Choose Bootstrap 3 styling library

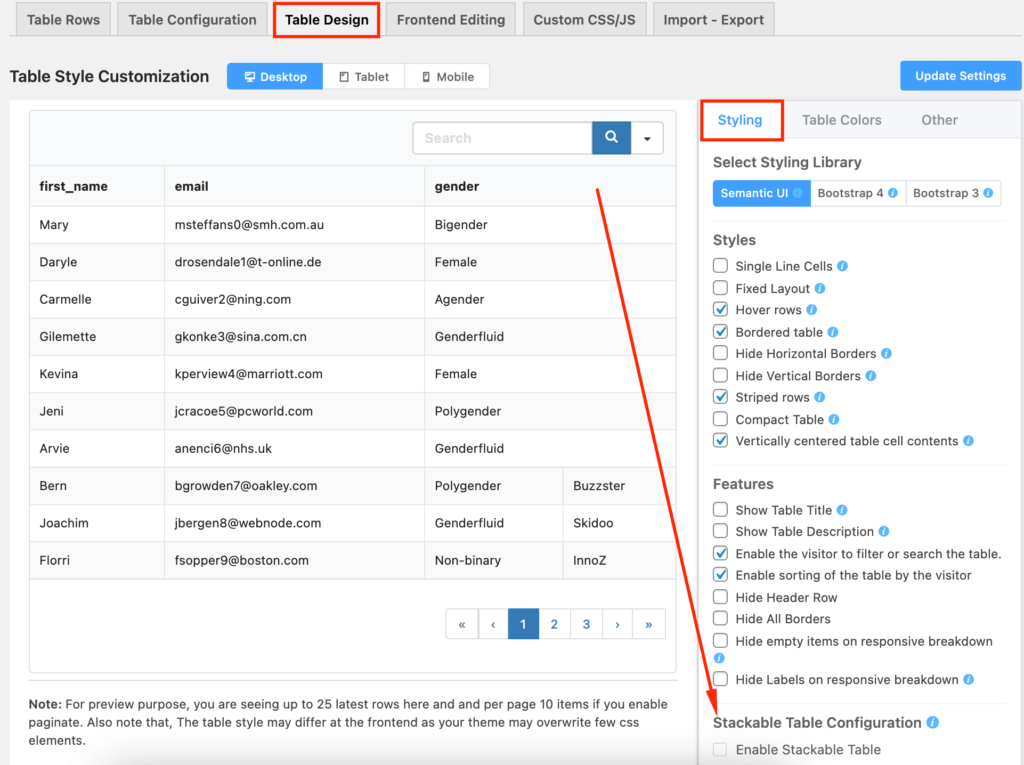click(x=953, y=193)
